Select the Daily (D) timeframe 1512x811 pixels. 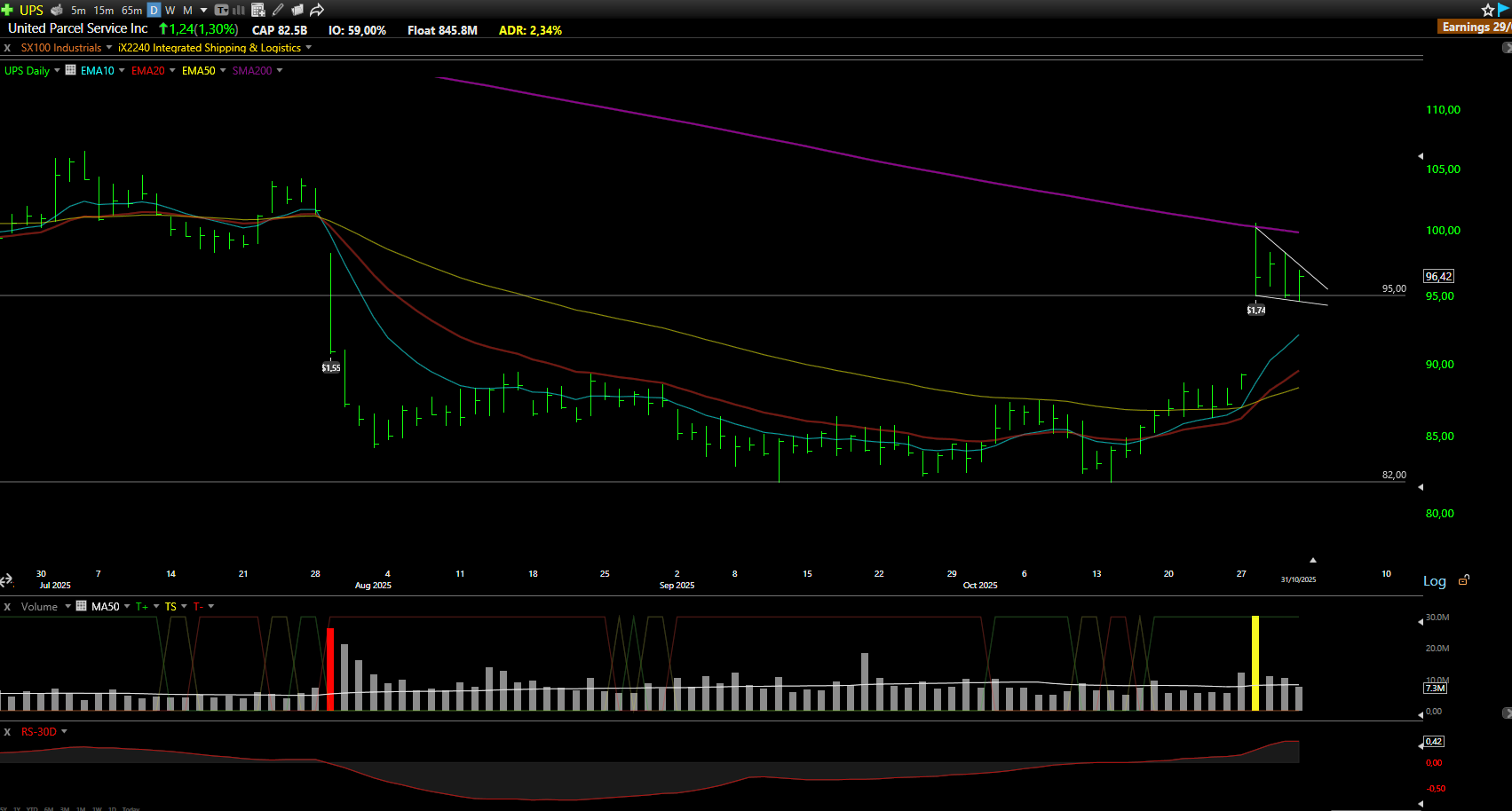point(154,10)
